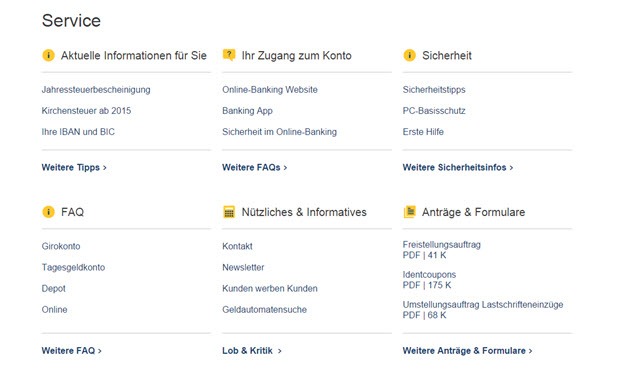Click the info icon beside Sicherheit heading
Screen dimensions: 620x371
point(410,55)
